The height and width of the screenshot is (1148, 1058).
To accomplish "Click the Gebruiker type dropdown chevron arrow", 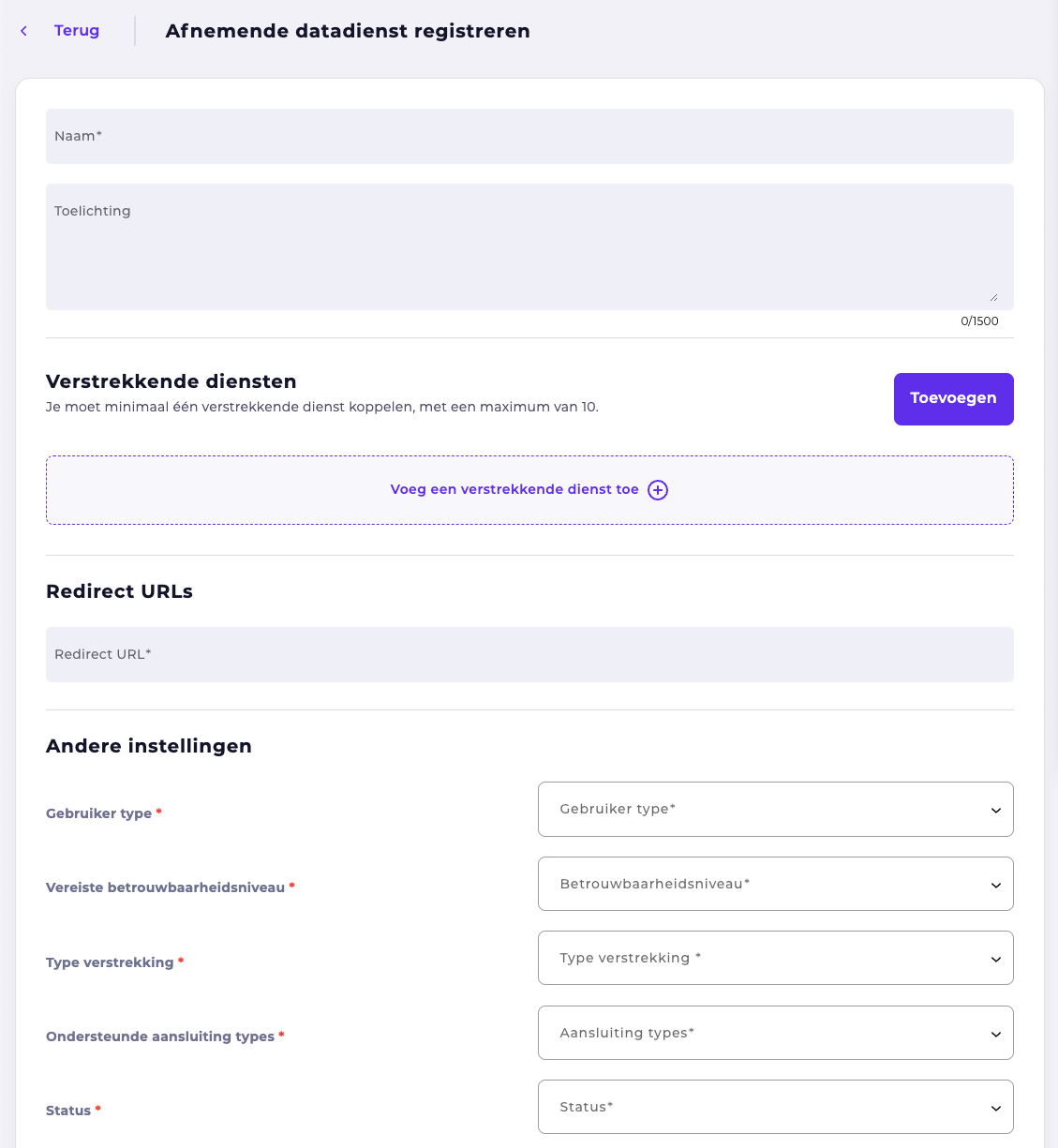I will point(996,811).
